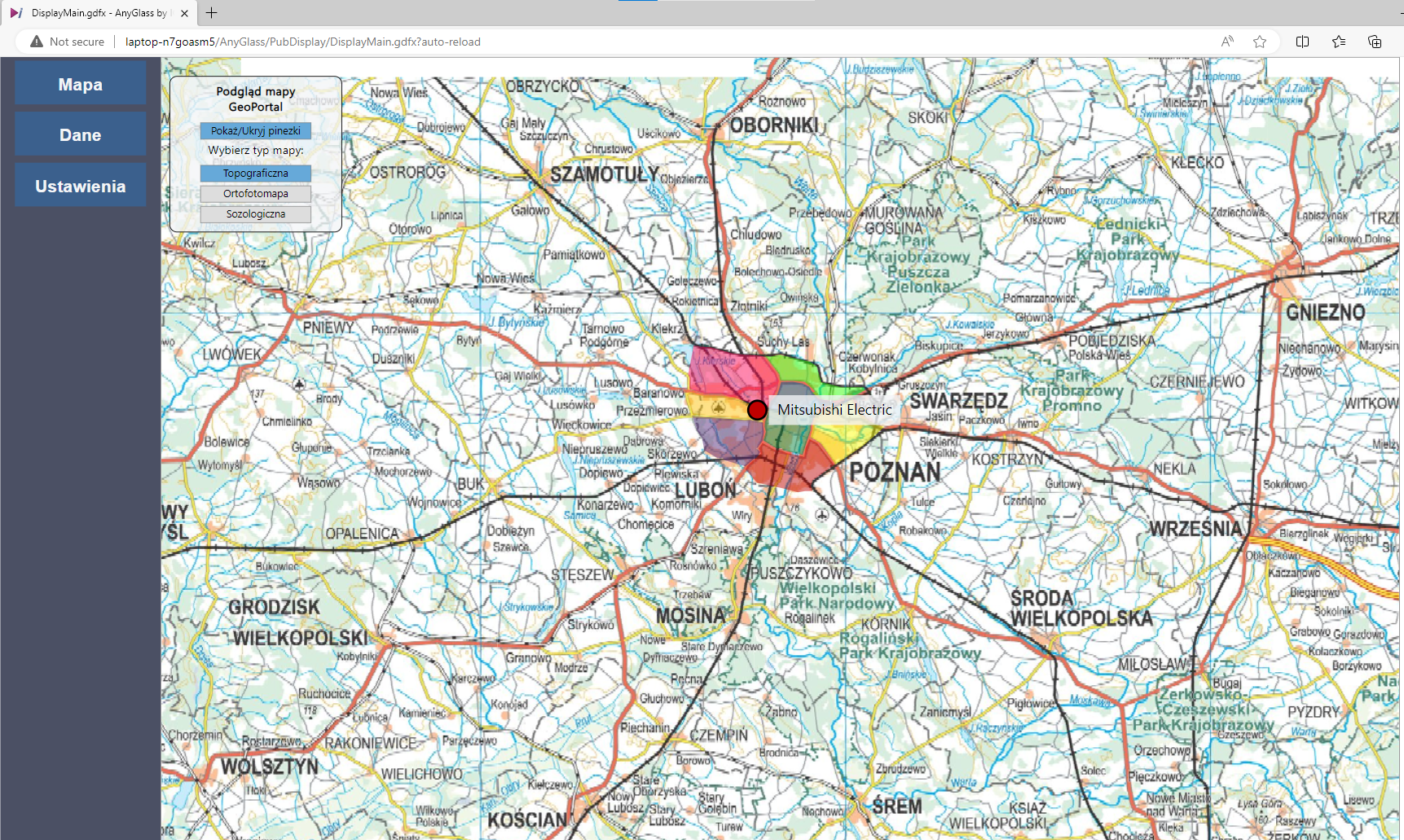Open Ustawienia from the sidebar

[x=81, y=187]
